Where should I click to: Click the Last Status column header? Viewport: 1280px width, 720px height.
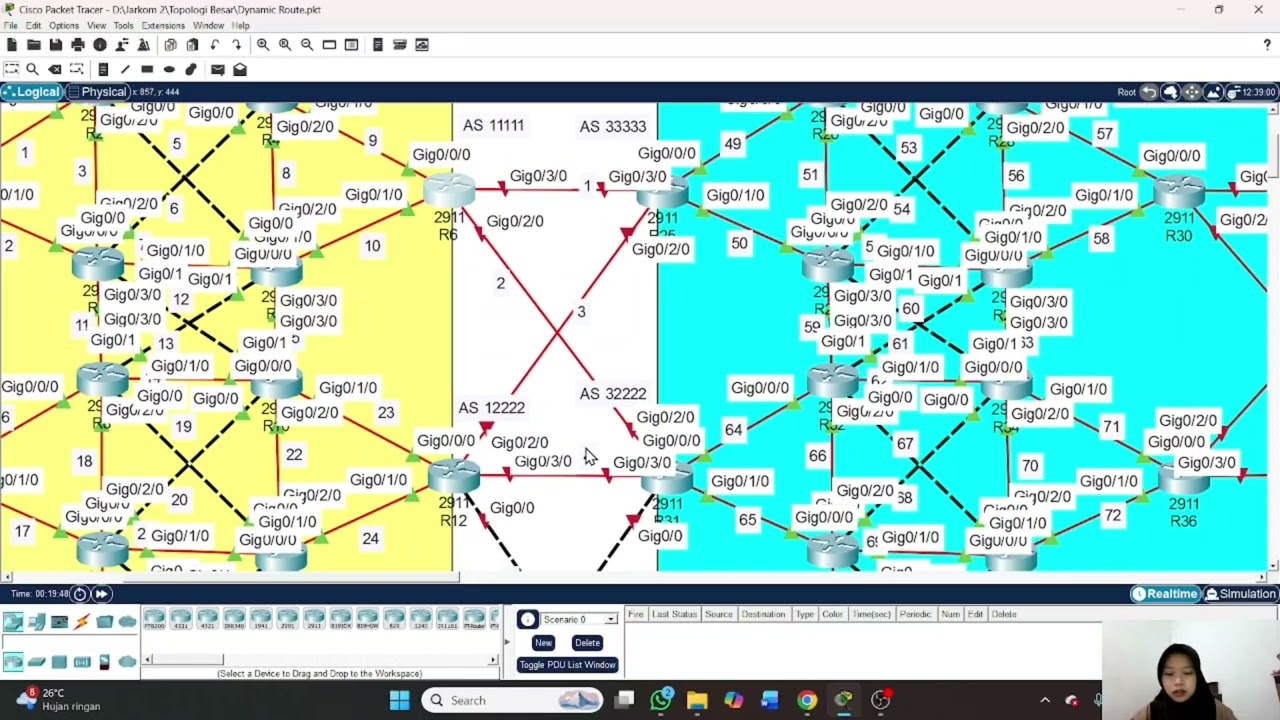[674, 614]
